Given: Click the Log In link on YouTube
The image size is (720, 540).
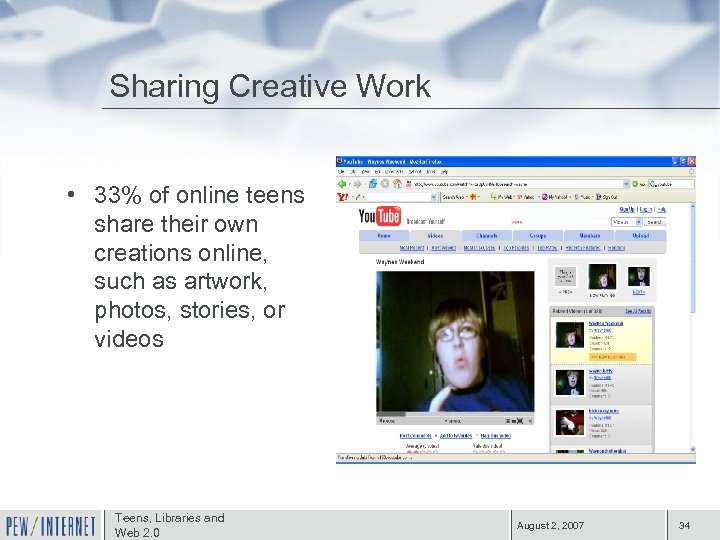Looking at the screenshot, I should [x=646, y=209].
